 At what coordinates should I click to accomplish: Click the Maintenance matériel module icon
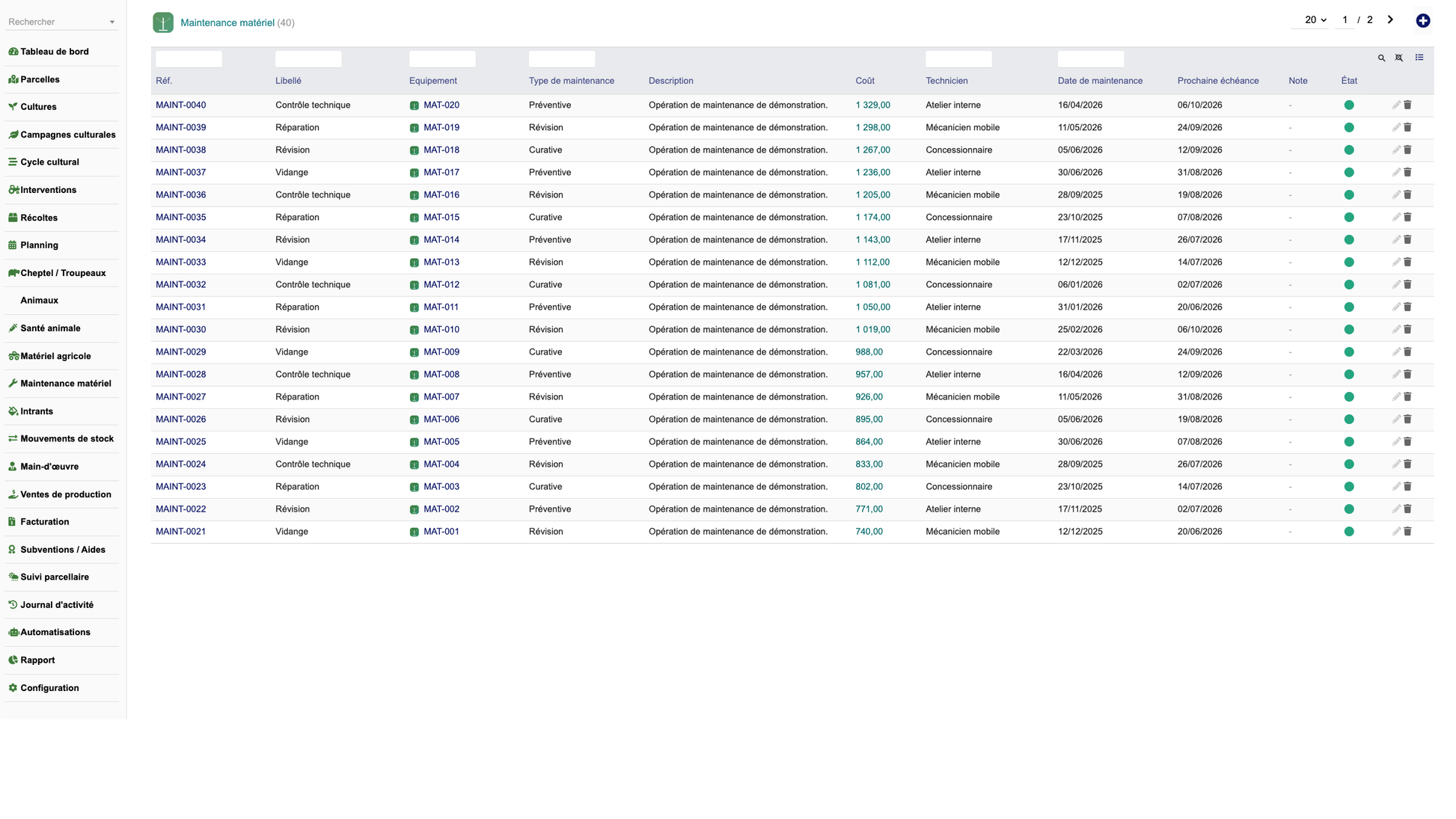click(163, 22)
